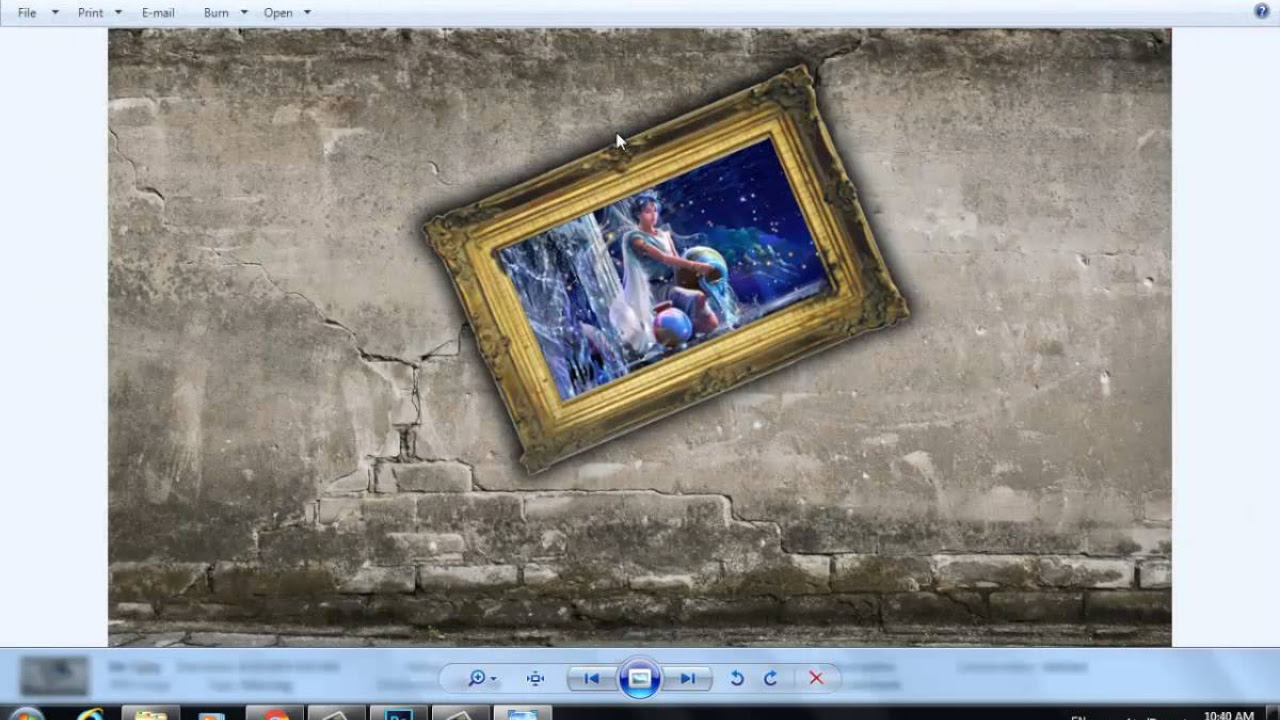Open the Photo Viewer help icon
Image resolution: width=1280 pixels, height=720 pixels.
1262,11
